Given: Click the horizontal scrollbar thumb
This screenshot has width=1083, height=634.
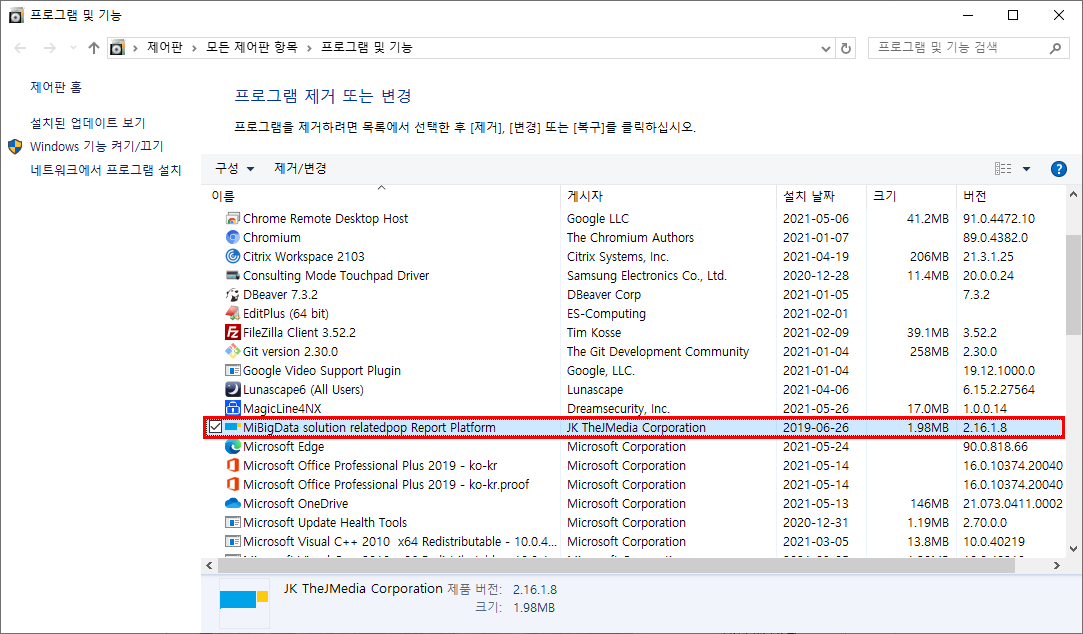Looking at the screenshot, I should 616,566.
